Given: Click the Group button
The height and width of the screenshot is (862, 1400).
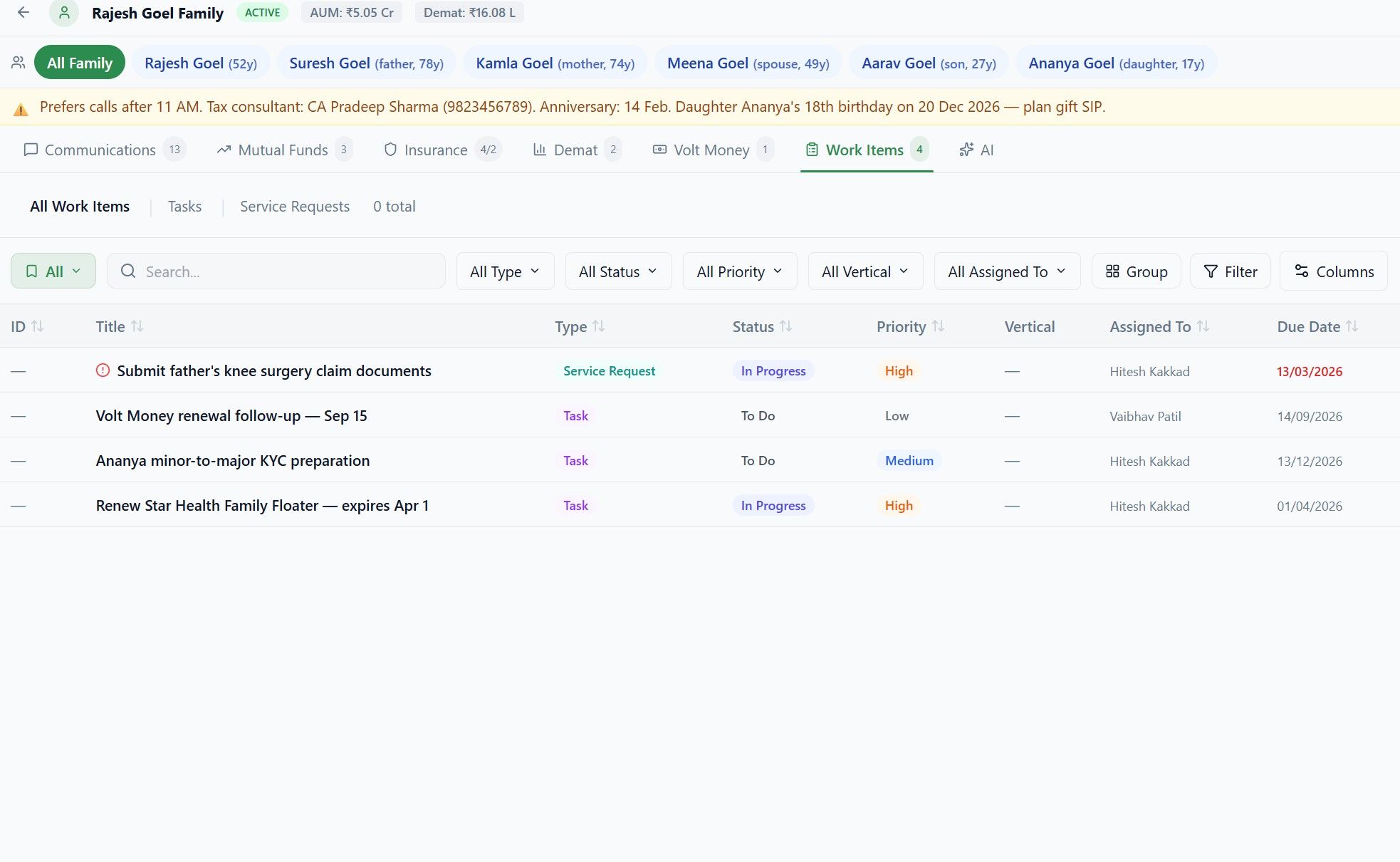Looking at the screenshot, I should (1136, 271).
